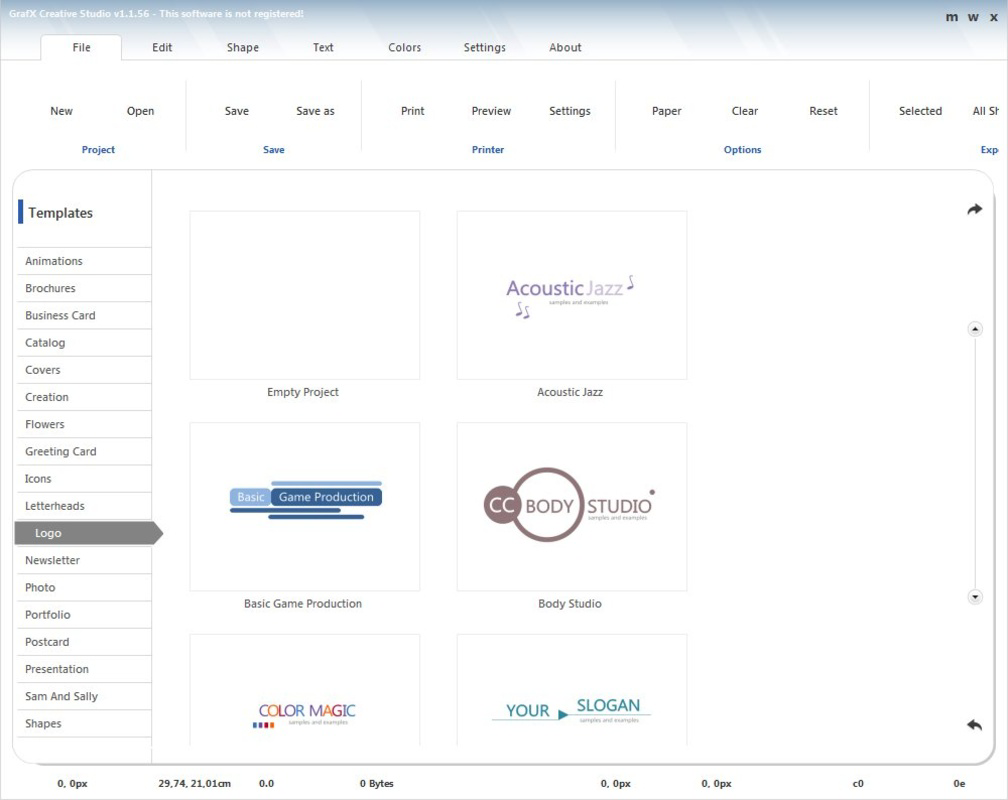This screenshot has width=1008, height=800.
Task: Open printer Settings button
Action: (570, 111)
